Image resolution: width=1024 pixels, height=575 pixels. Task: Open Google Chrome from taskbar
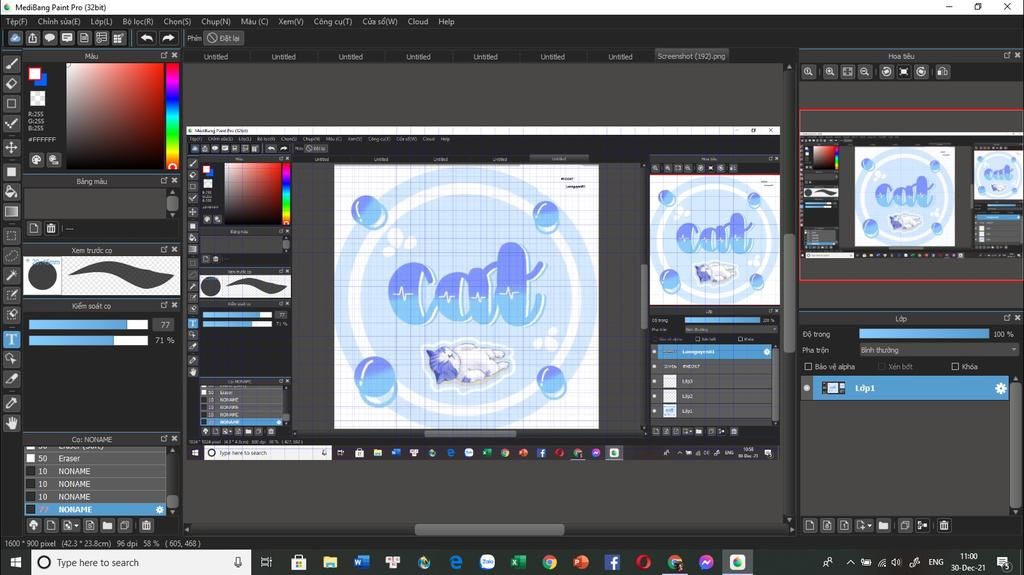[x=549, y=562]
